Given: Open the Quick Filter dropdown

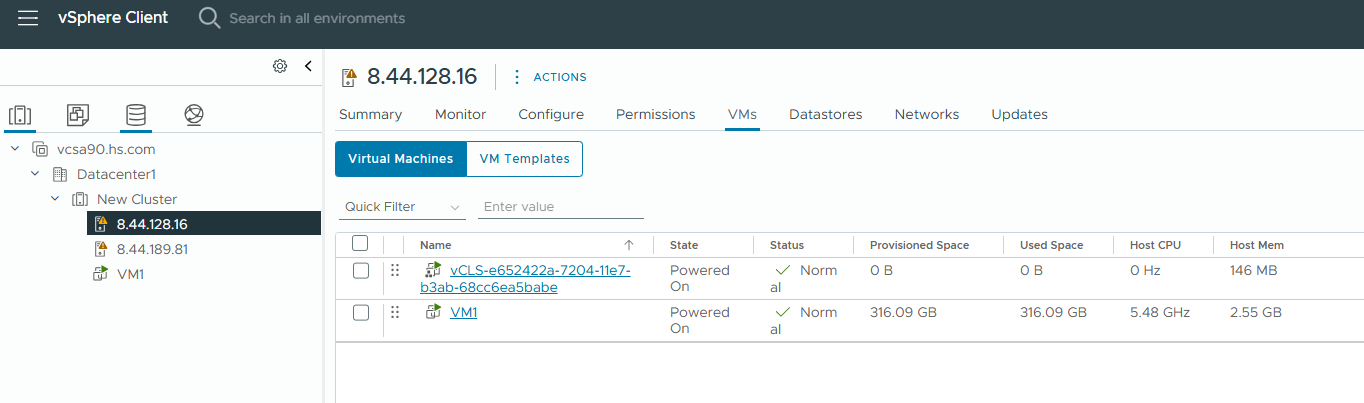Looking at the screenshot, I should pyautogui.click(x=401, y=207).
